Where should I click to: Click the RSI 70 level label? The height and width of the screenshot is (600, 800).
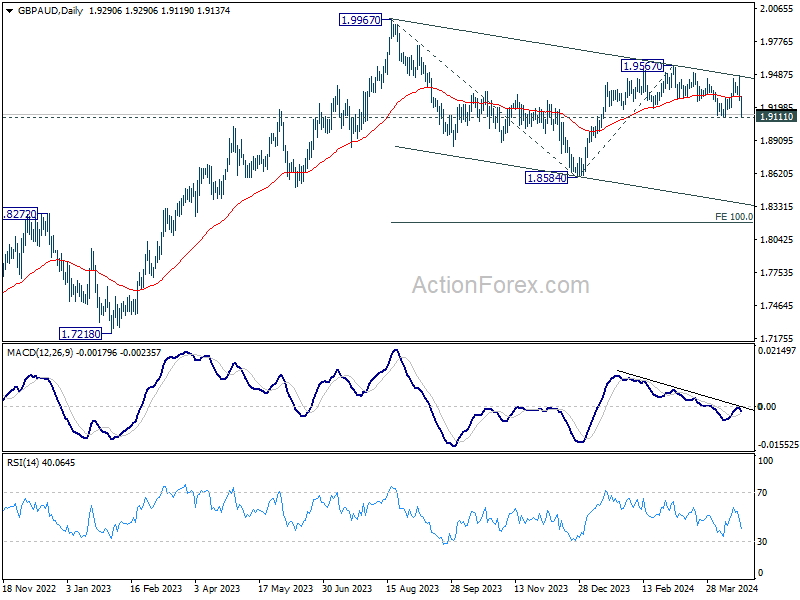coord(762,493)
